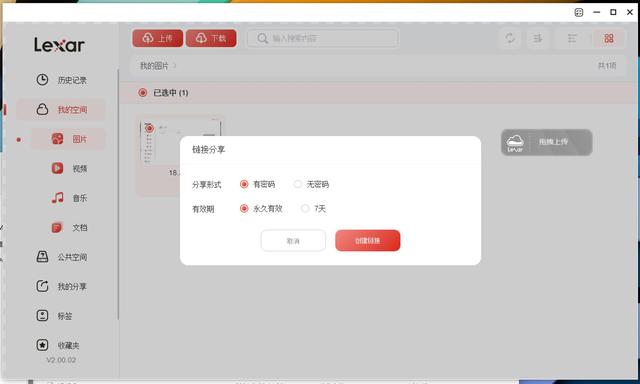Click the 图片 picture icon

[57, 139]
